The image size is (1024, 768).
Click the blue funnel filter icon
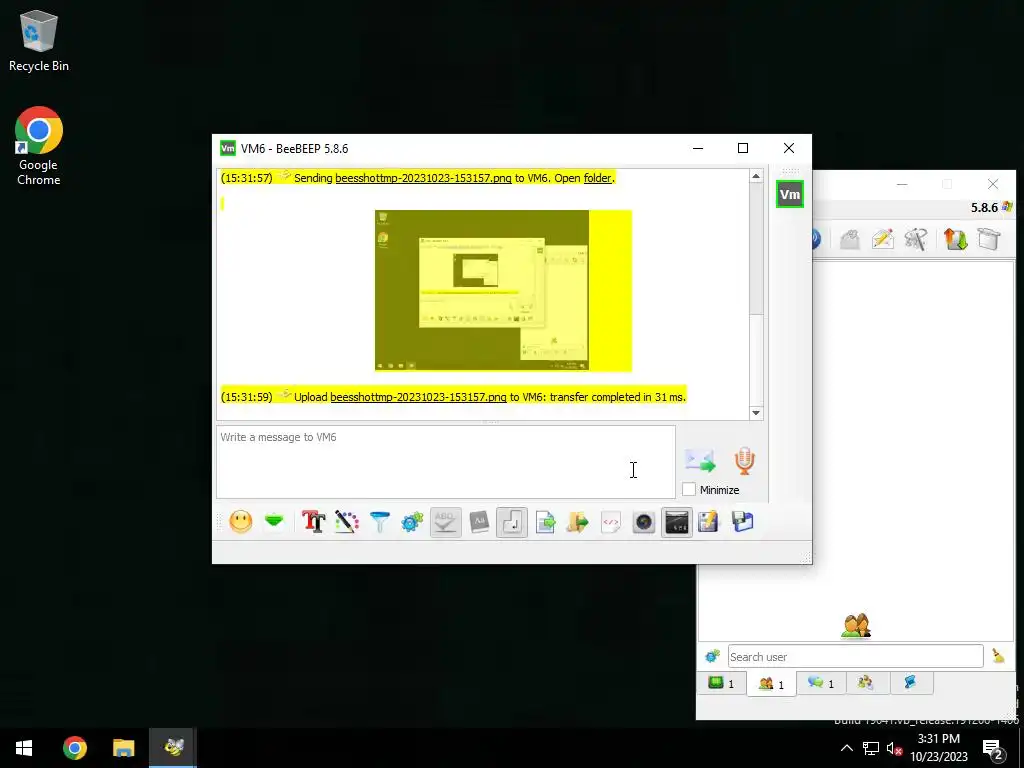pyautogui.click(x=379, y=522)
